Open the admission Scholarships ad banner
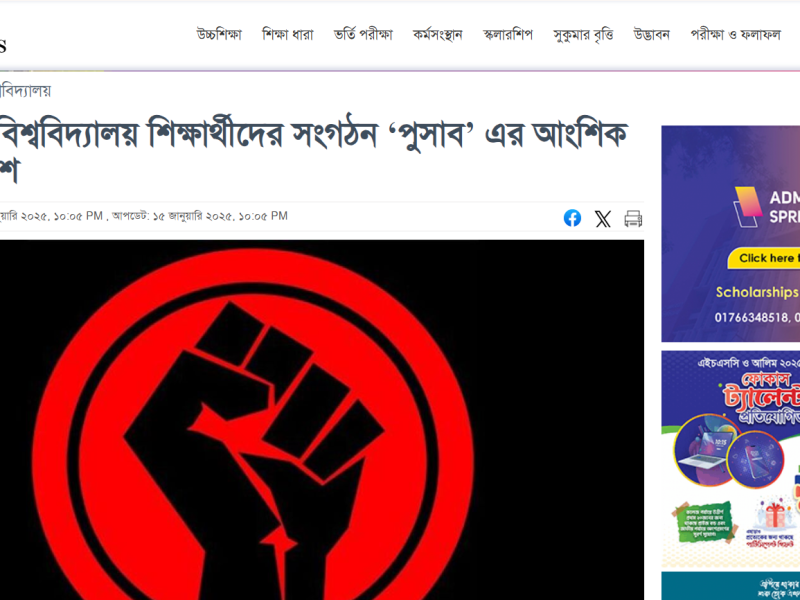 pos(731,234)
